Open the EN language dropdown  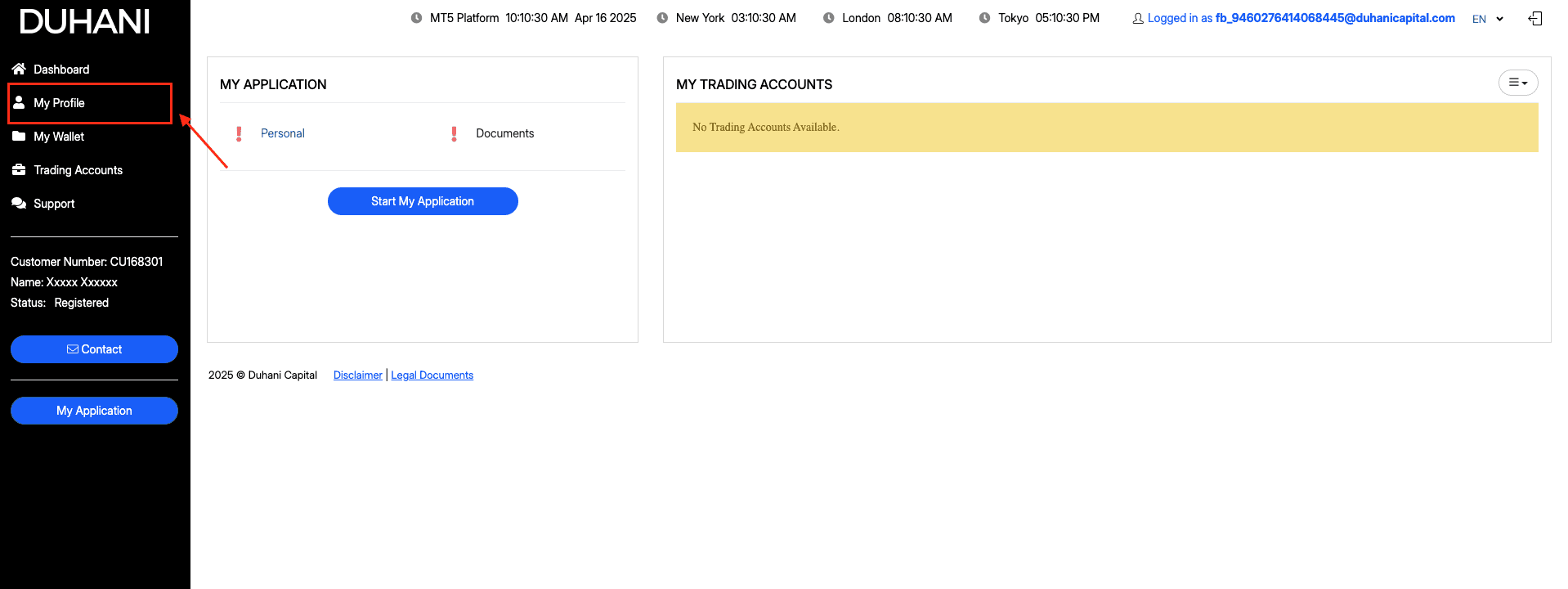pyautogui.click(x=1488, y=19)
